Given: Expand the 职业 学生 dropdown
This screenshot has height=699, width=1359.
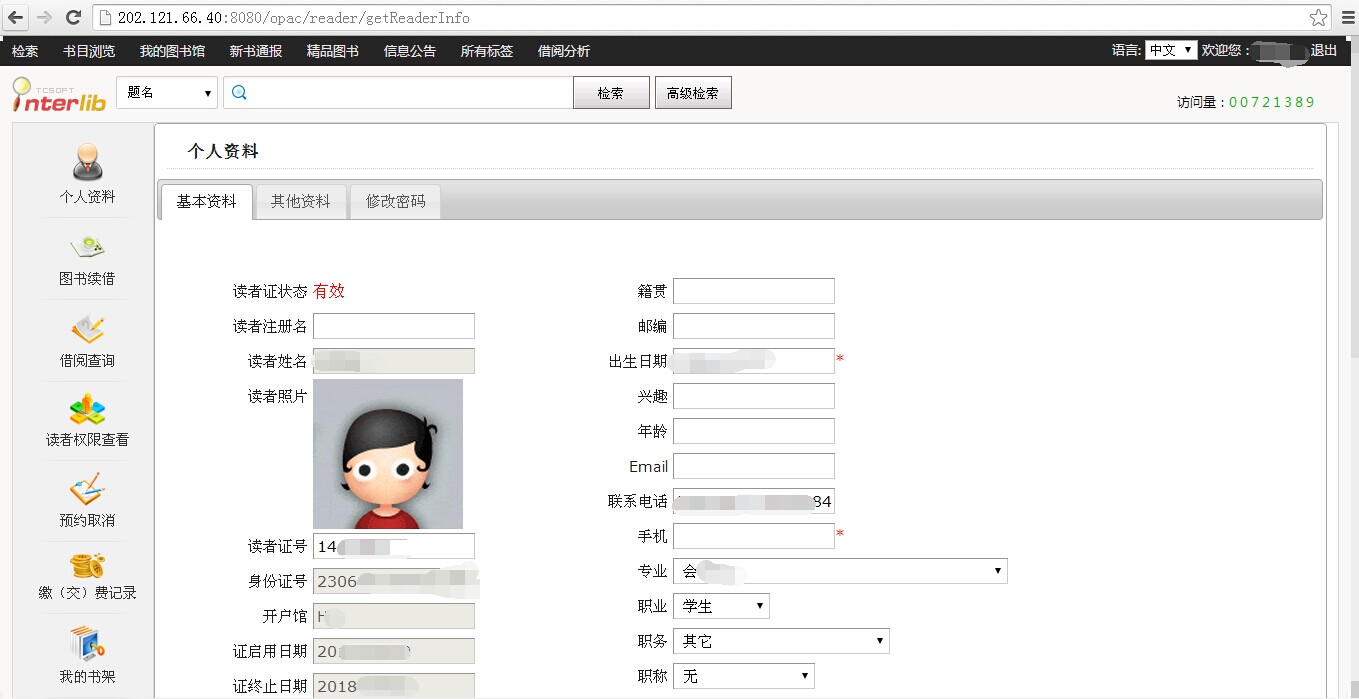Looking at the screenshot, I should click(721, 606).
